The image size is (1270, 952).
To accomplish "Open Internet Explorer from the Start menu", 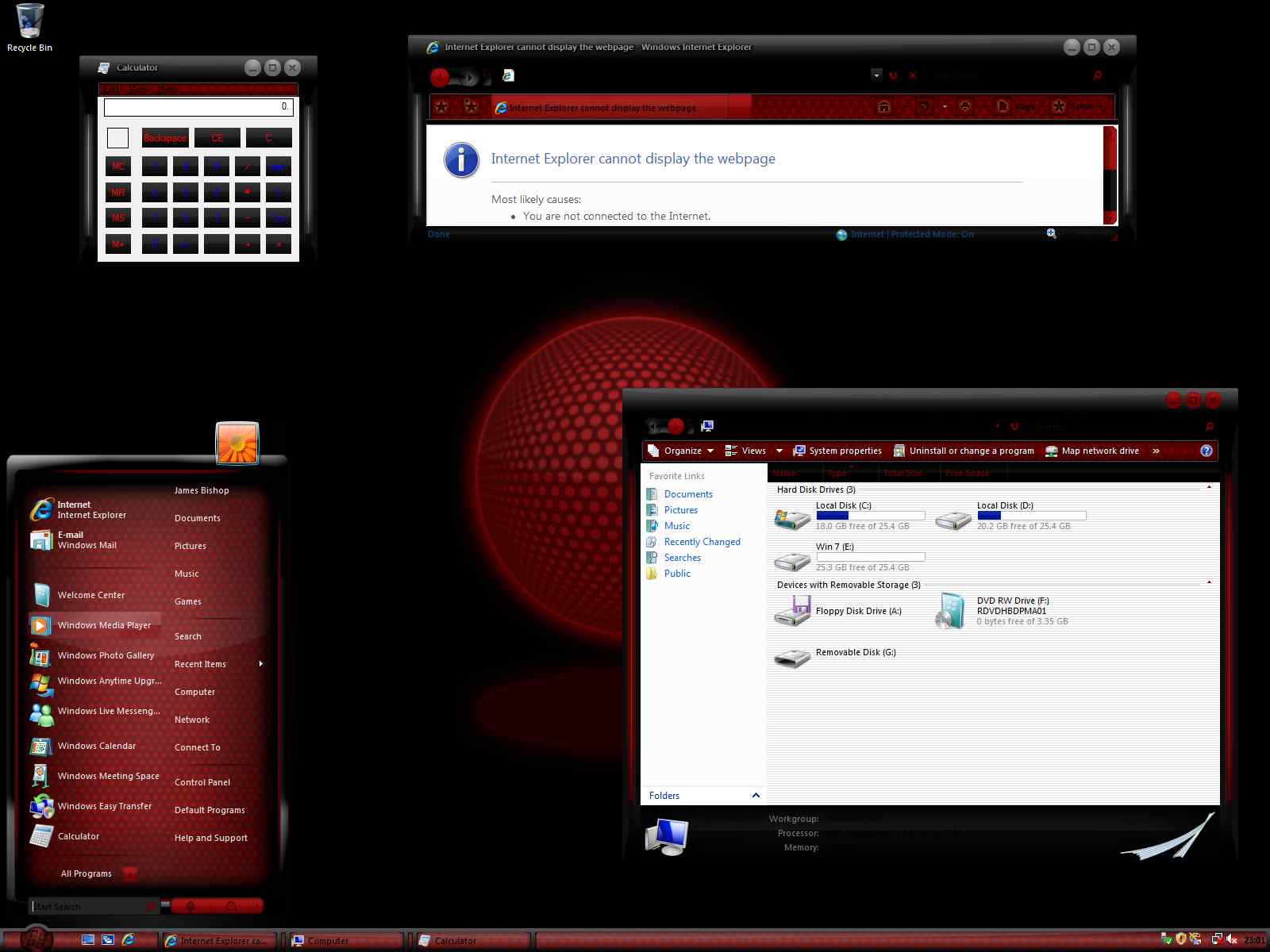I will click(x=94, y=509).
